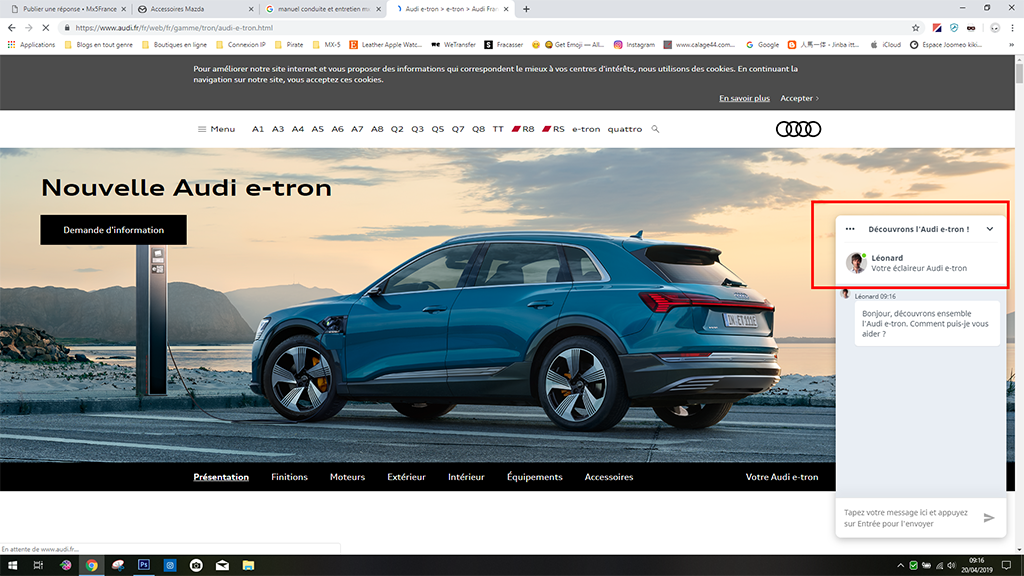The height and width of the screenshot is (576, 1024).
Task: Open the Google bookmark
Action: 763,45
